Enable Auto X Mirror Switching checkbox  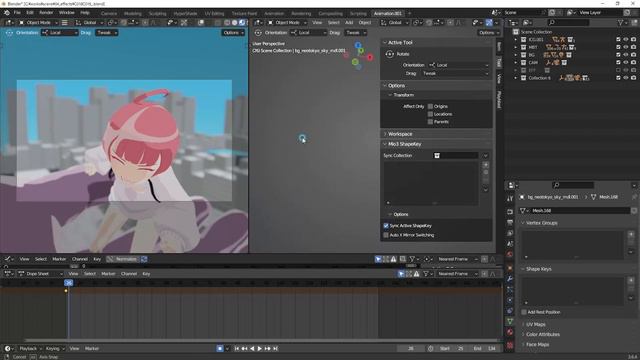pos(386,235)
